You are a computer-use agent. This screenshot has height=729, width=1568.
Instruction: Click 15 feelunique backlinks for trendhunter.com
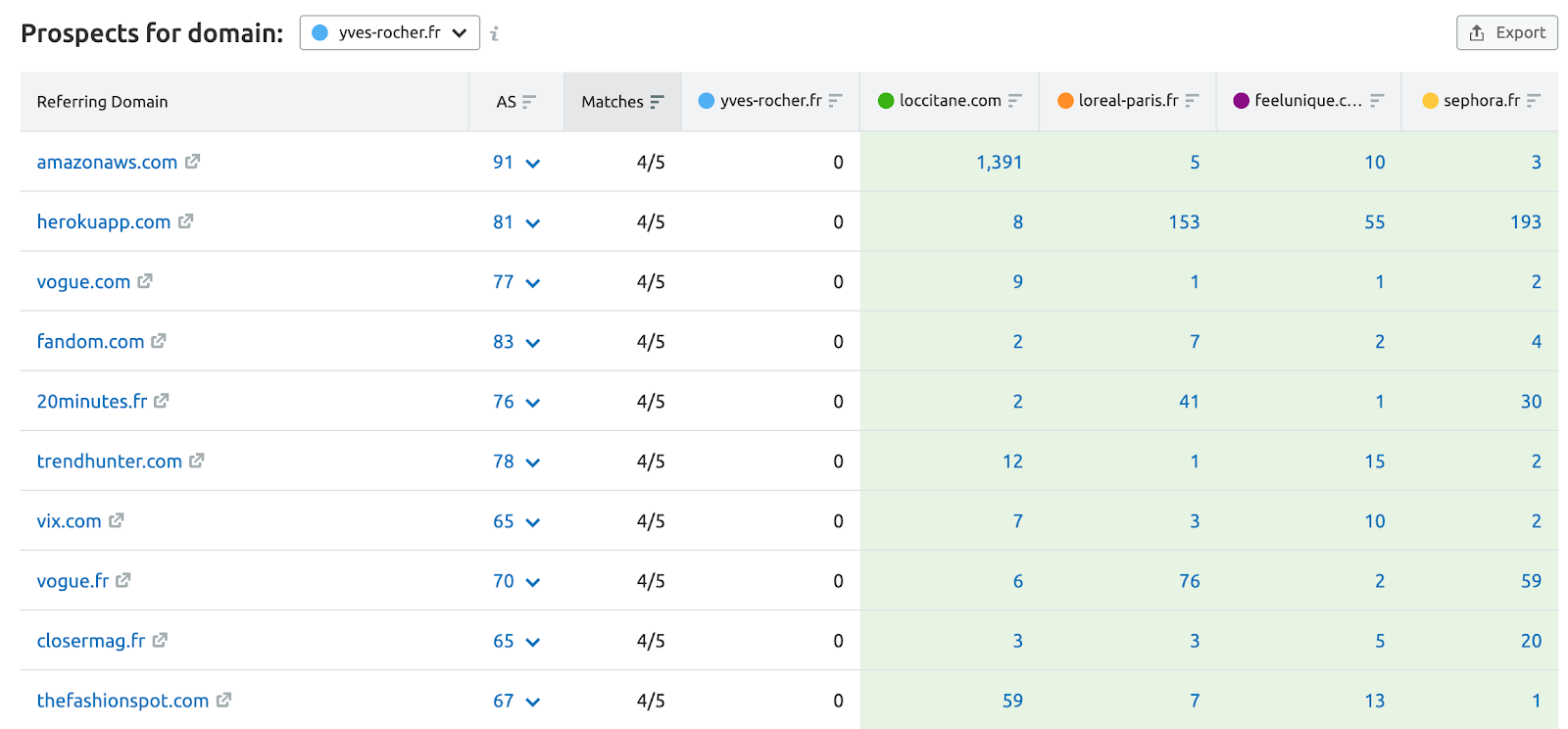click(1375, 461)
